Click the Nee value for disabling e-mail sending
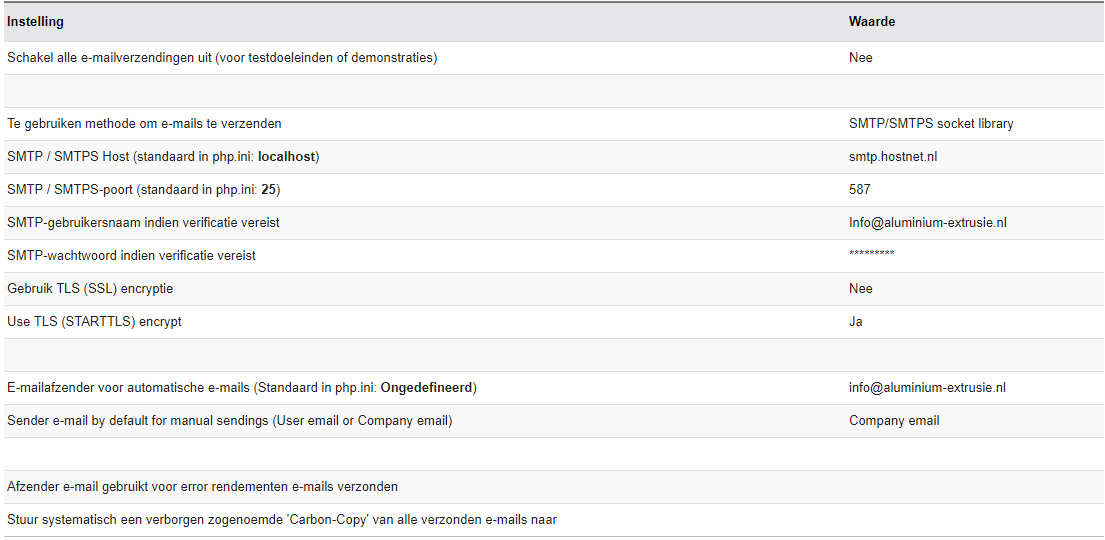Image resolution: width=1105 pixels, height=540 pixels. point(861,58)
